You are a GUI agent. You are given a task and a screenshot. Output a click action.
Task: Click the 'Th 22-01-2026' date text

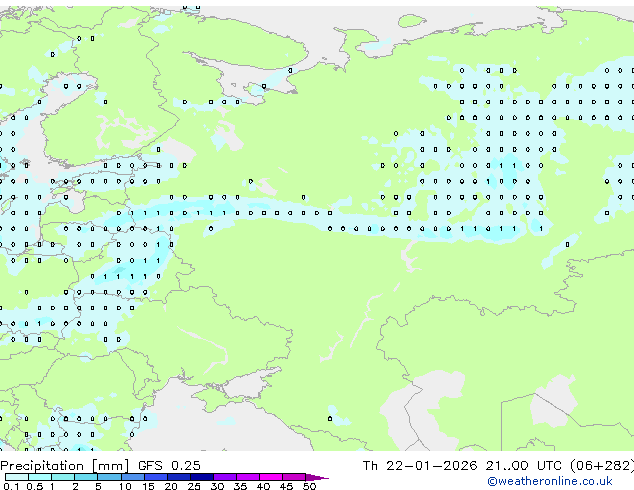click(420, 466)
